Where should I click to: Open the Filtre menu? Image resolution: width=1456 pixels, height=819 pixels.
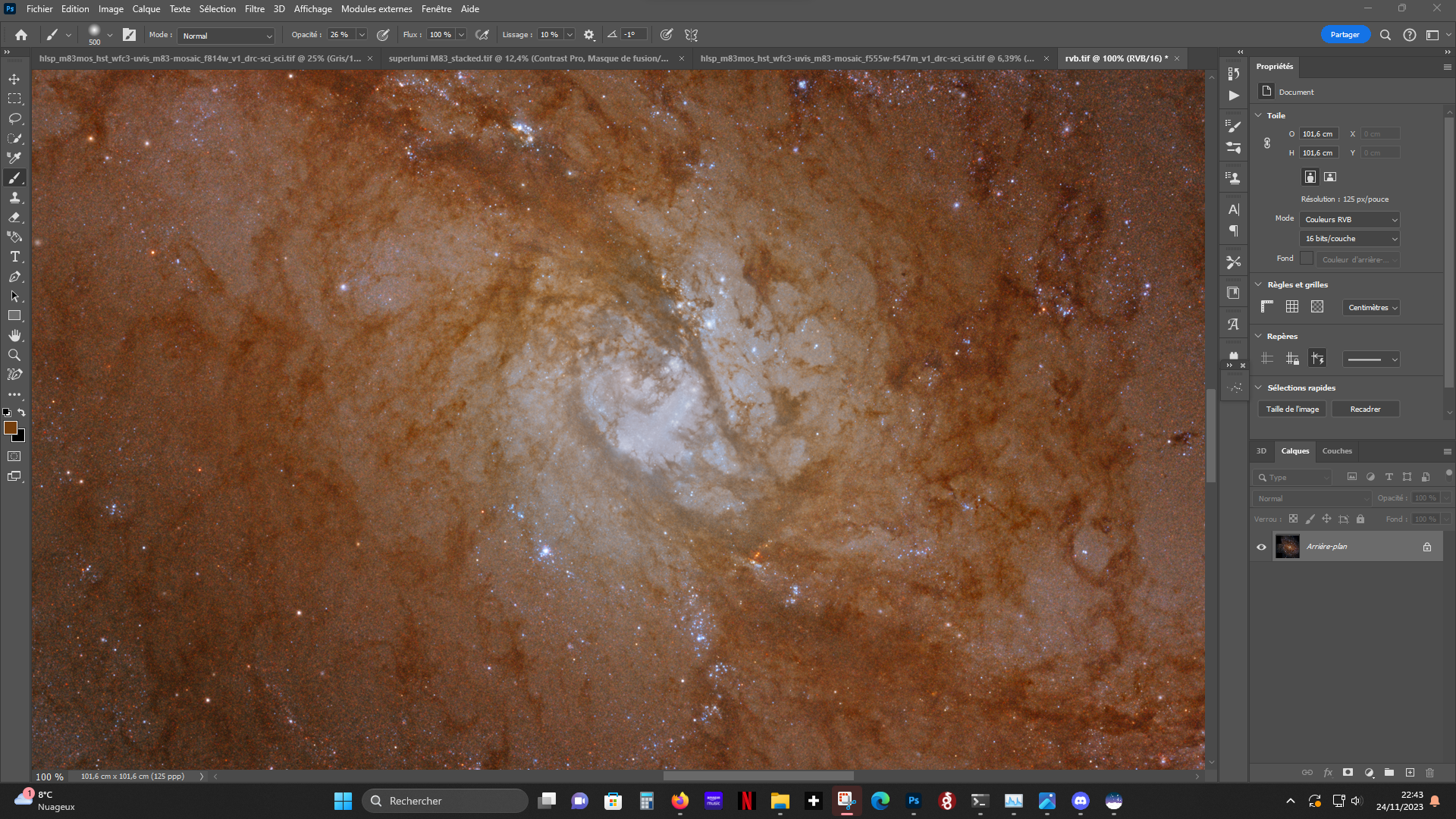click(x=255, y=9)
